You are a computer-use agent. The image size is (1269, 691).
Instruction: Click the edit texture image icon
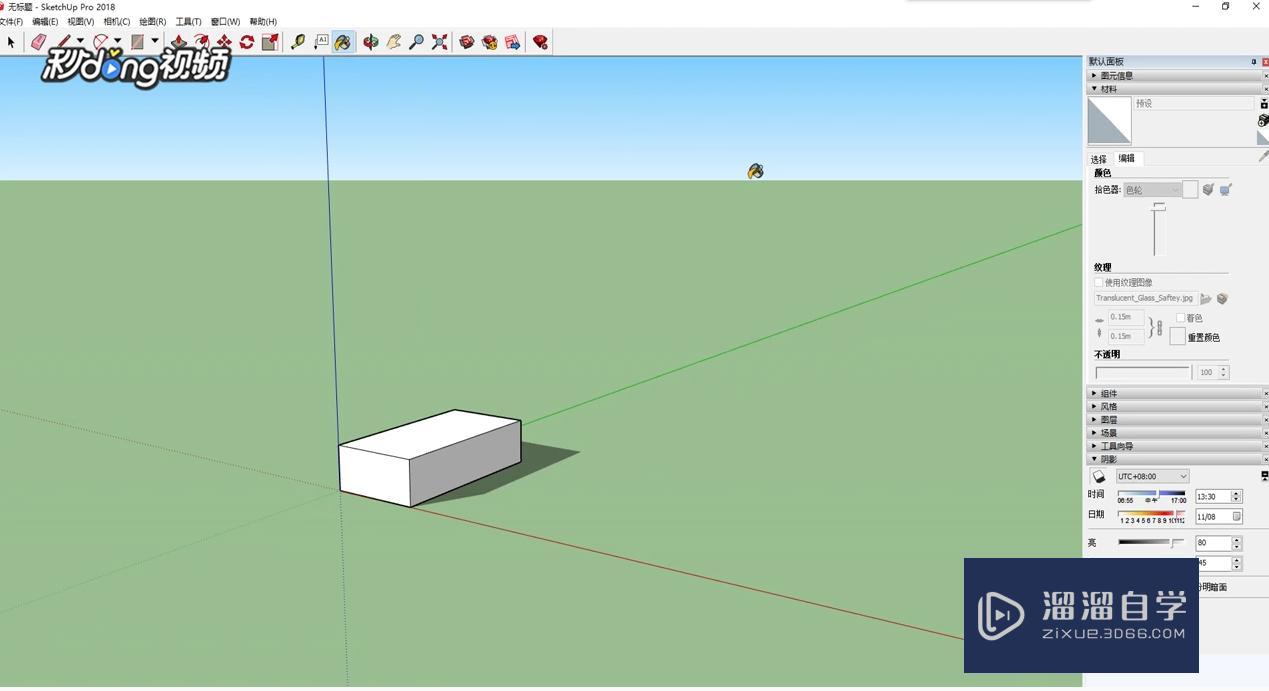pyautogui.click(x=1222, y=298)
